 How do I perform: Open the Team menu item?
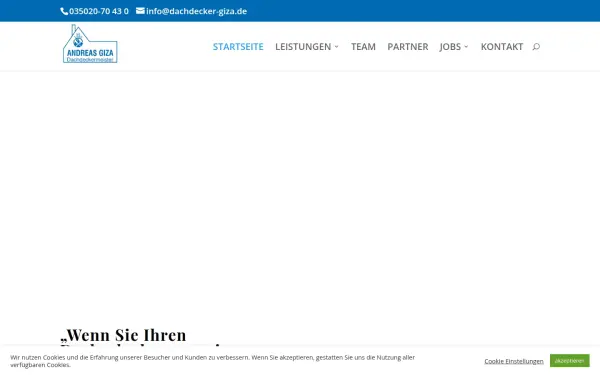pos(364,47)
